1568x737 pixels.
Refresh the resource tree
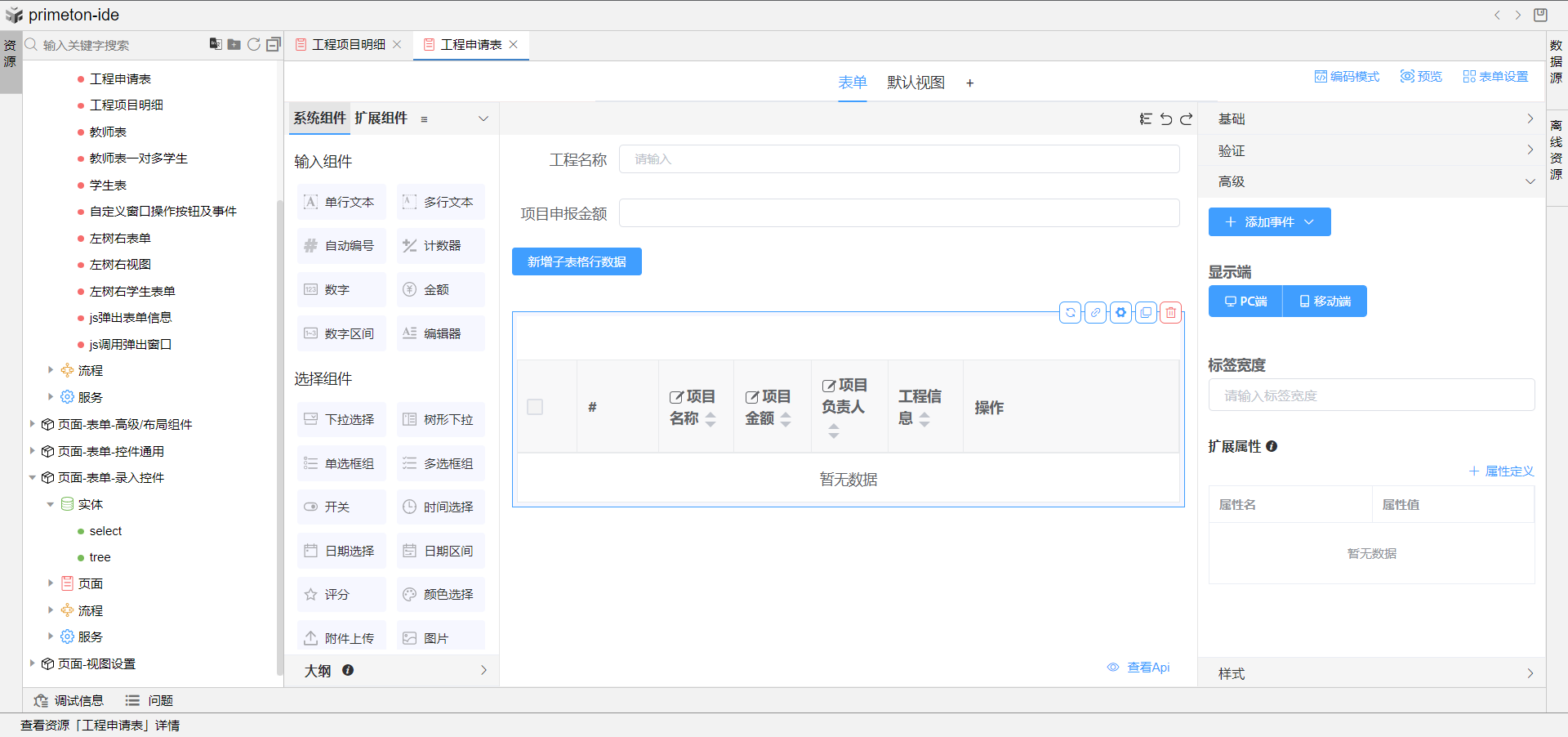coord(254,44)
